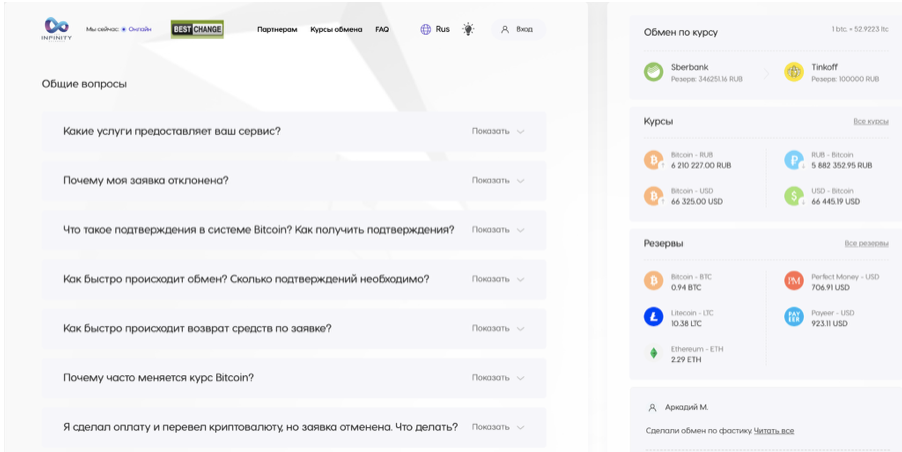Open the Партнерам menu item
The image size is (902, 452).
point(277,30)
